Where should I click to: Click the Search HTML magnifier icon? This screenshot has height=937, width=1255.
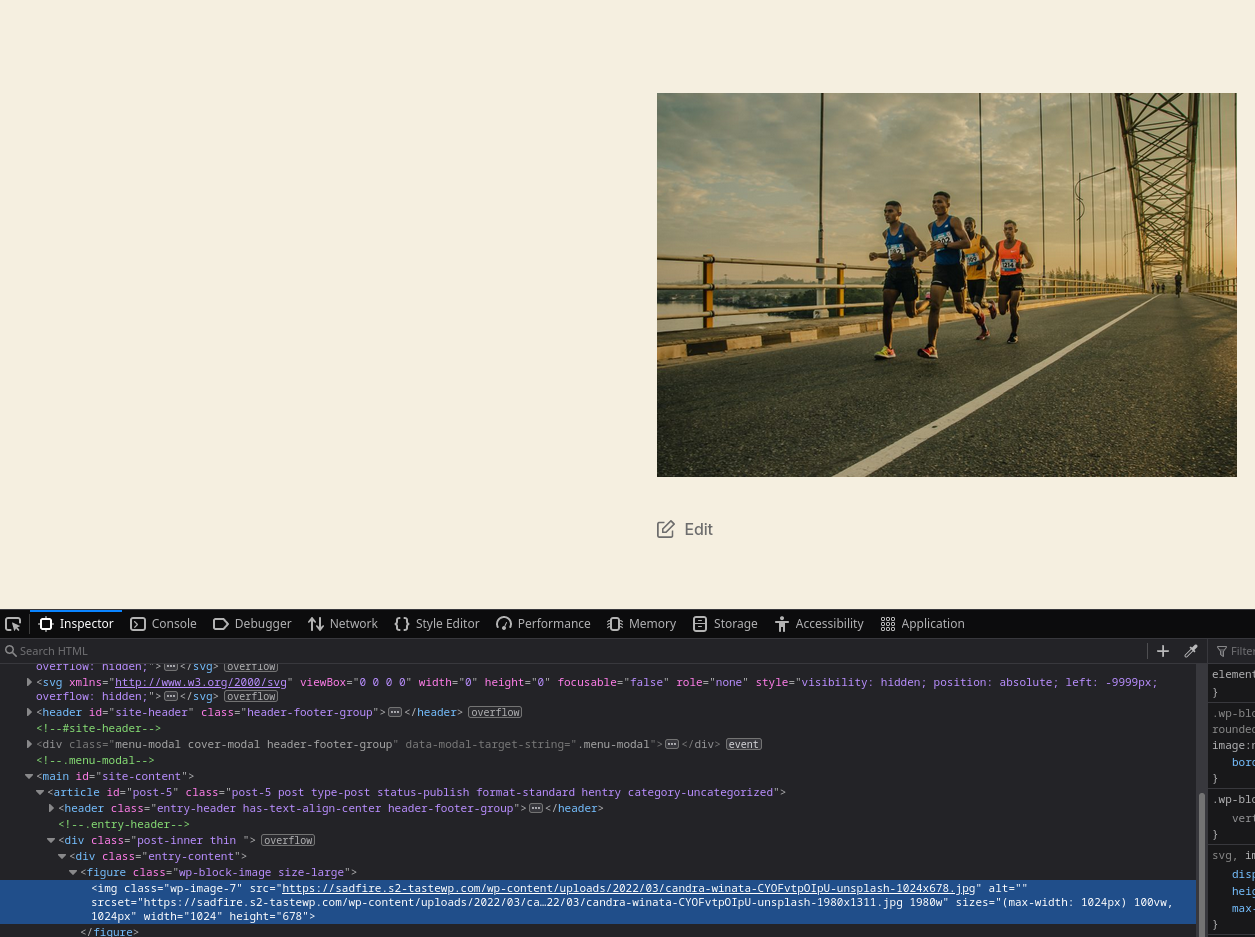(10, 651)
